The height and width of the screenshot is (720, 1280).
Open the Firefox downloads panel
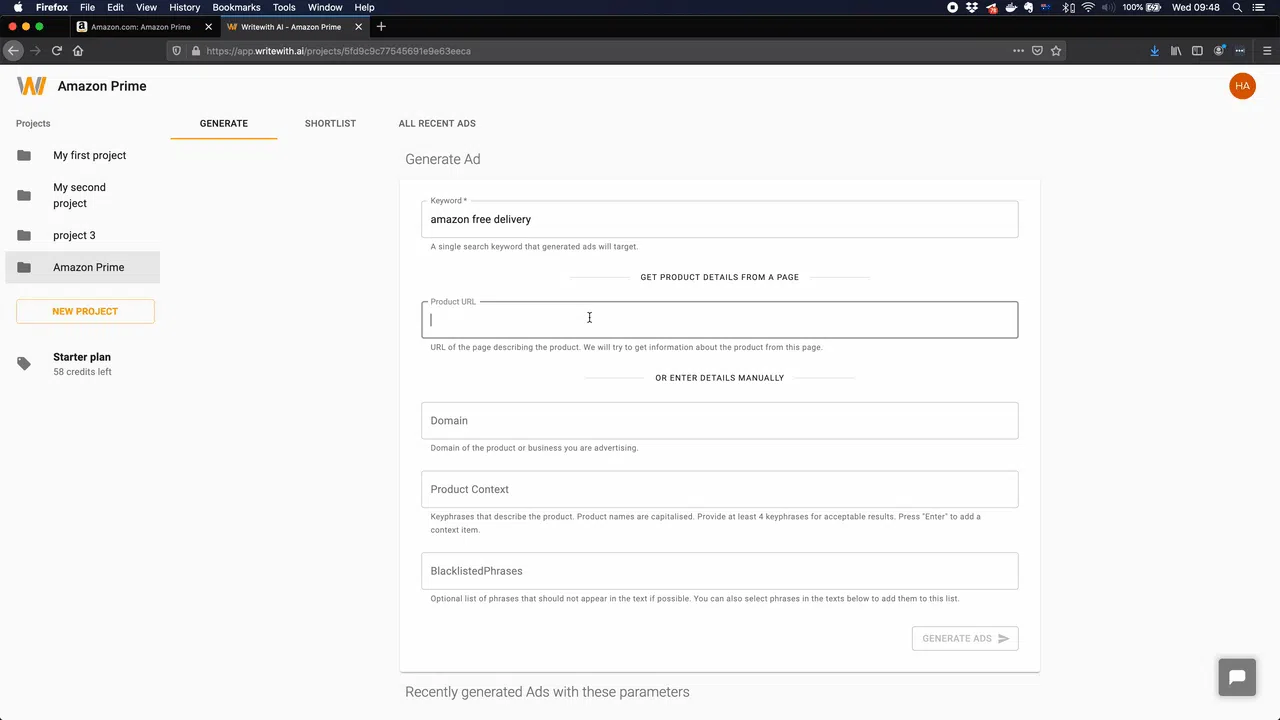(1154, 51)
